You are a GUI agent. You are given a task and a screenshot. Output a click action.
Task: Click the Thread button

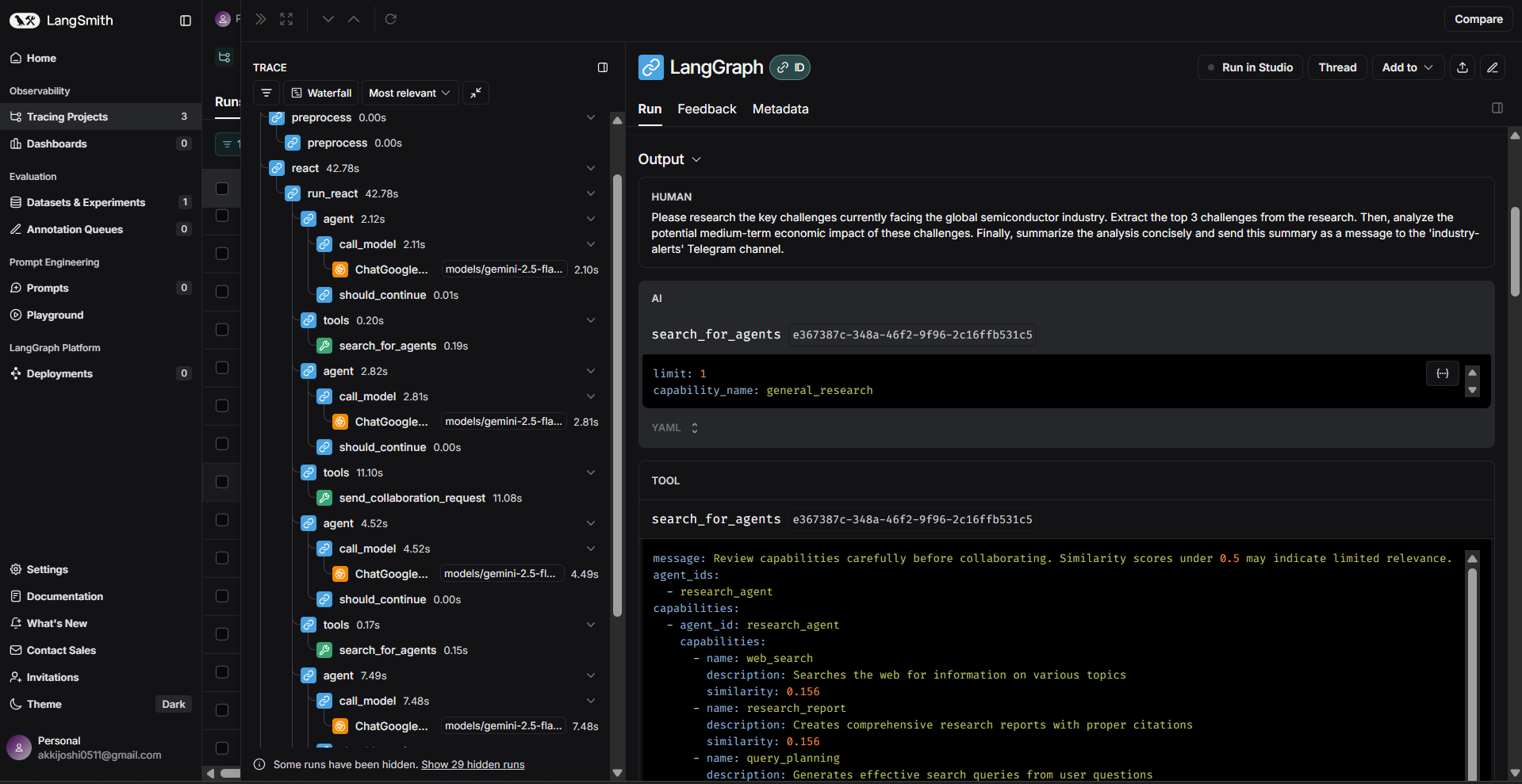coord(1337,67)
